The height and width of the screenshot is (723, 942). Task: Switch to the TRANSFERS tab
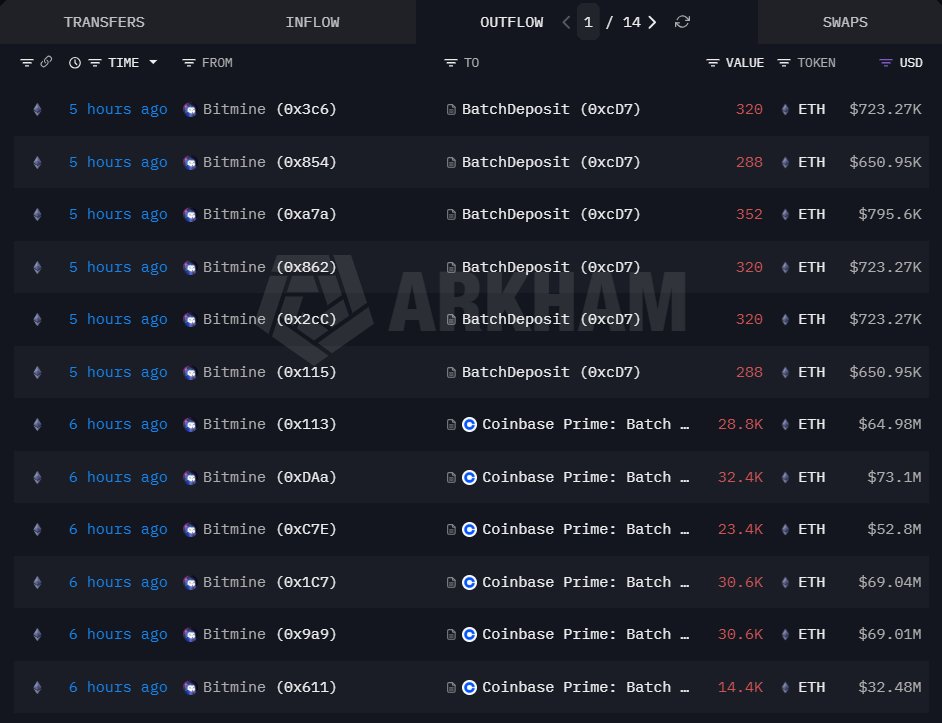point(104,22)
